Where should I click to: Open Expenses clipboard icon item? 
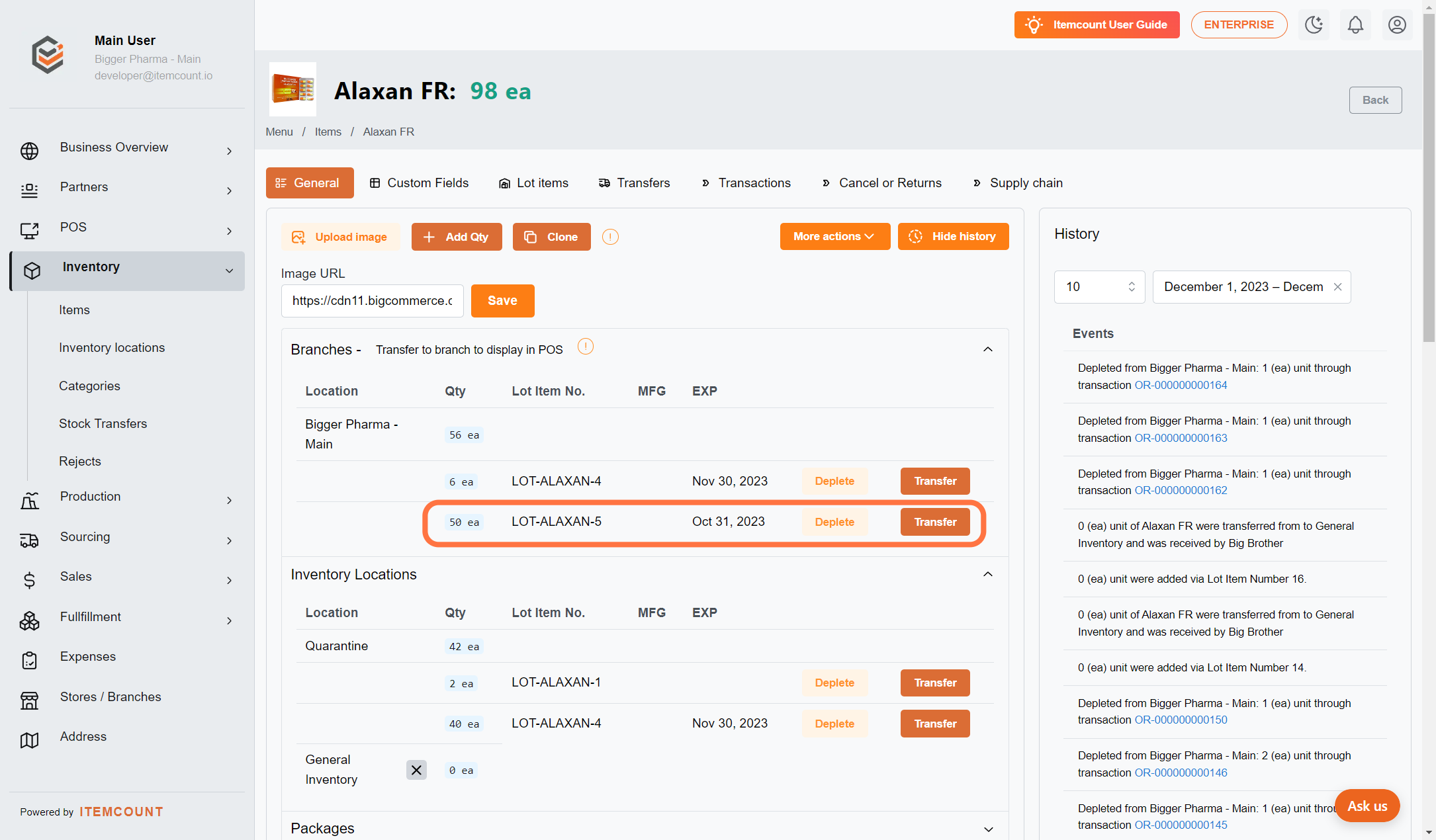pyautogui.click(x=30, y=660)
